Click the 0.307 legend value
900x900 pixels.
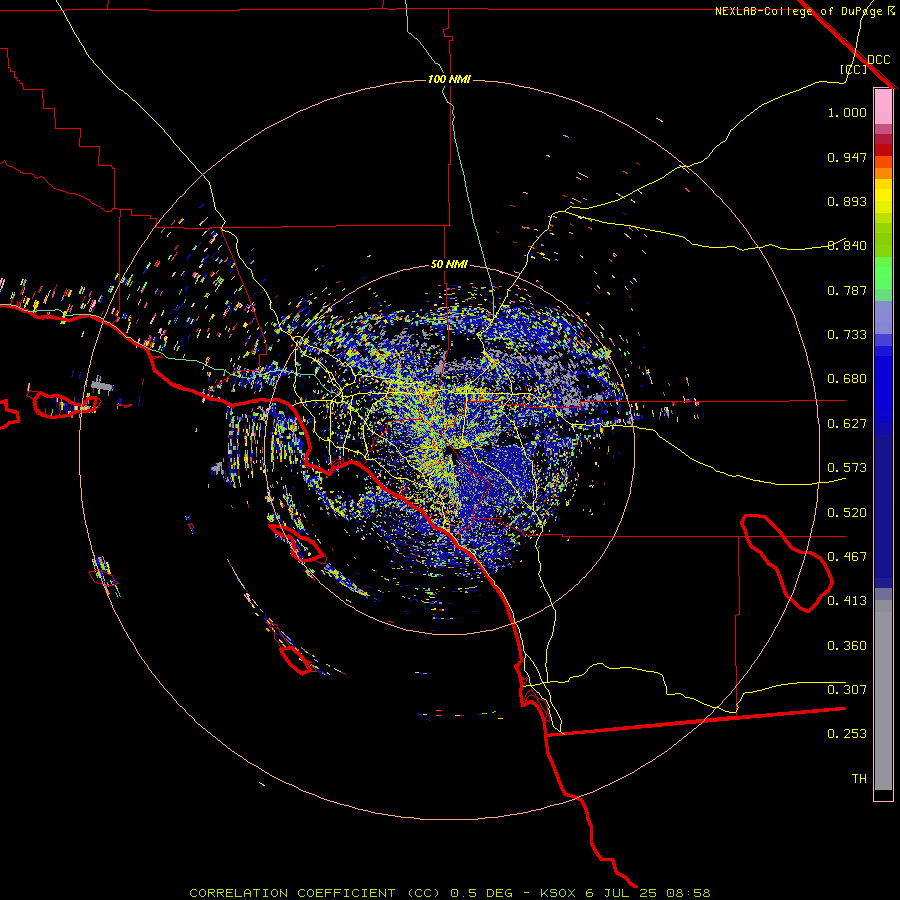tap(847, 690)
